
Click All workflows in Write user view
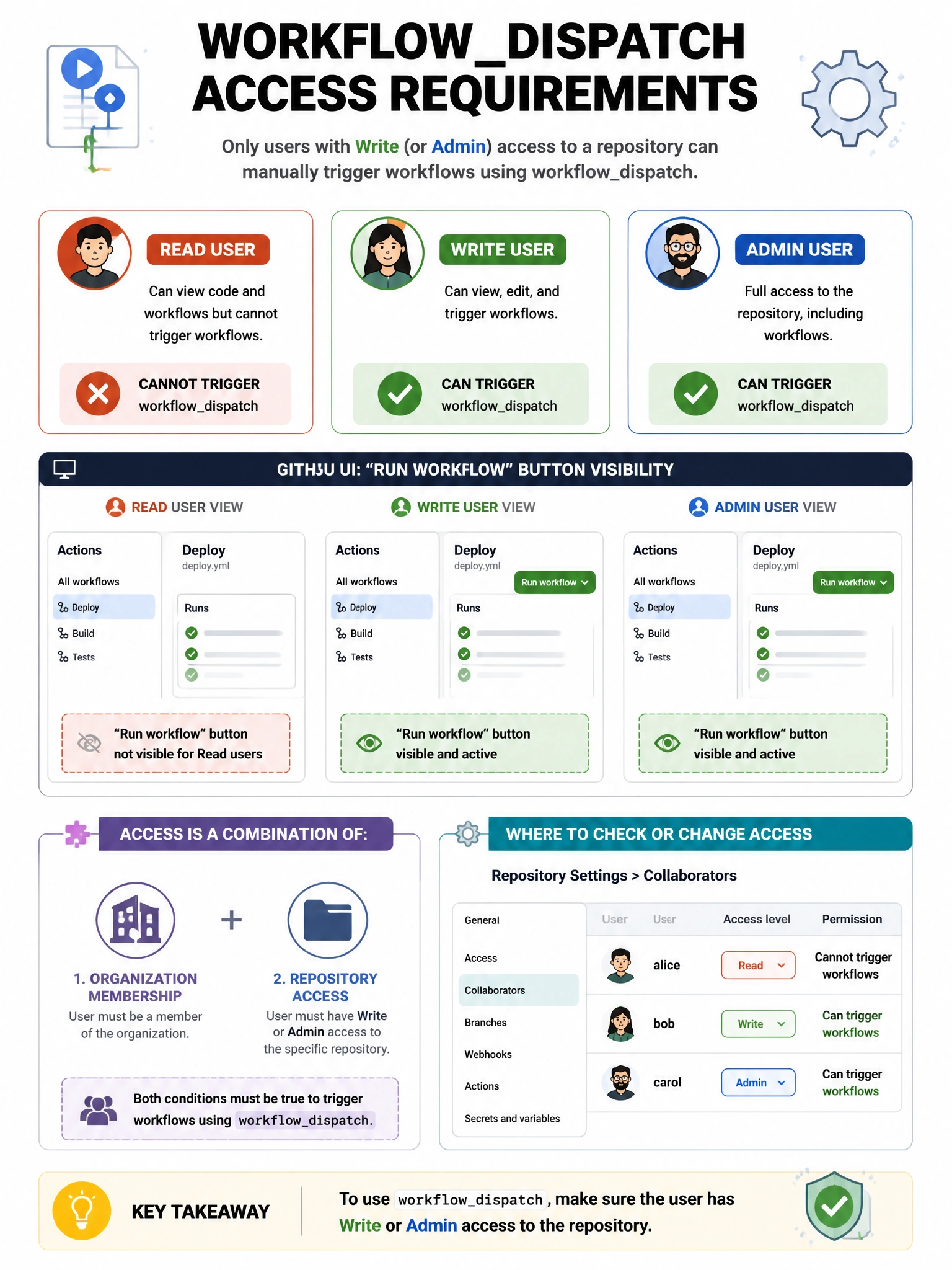coord(366,582)
